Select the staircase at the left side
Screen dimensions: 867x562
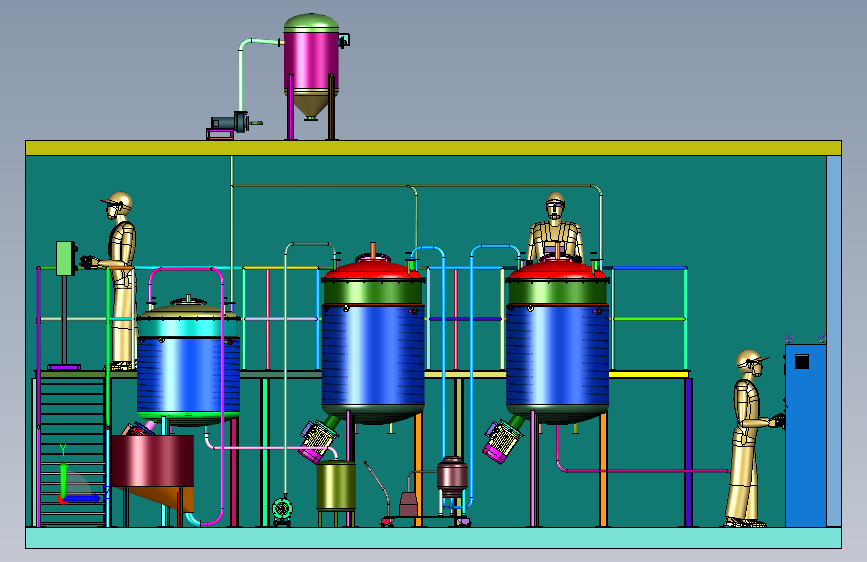point(71,451)
